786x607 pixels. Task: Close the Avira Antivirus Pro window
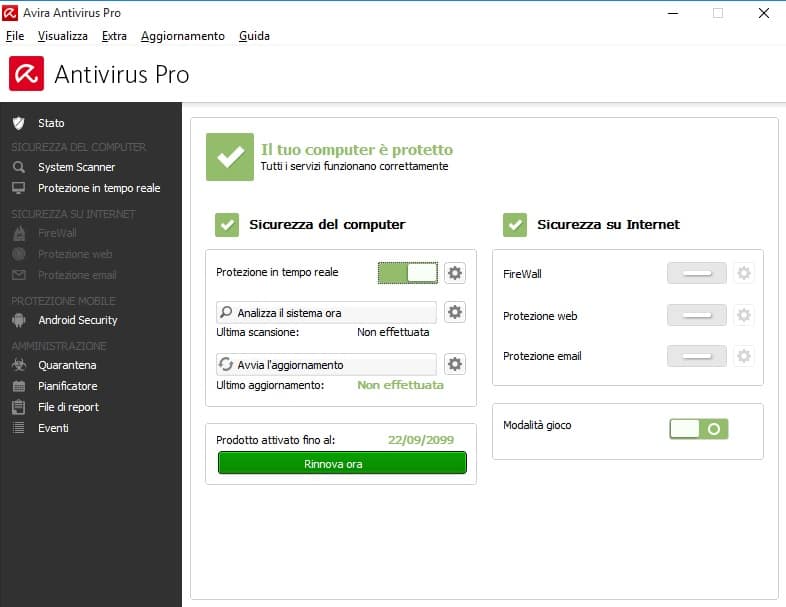tap(763, 14)
